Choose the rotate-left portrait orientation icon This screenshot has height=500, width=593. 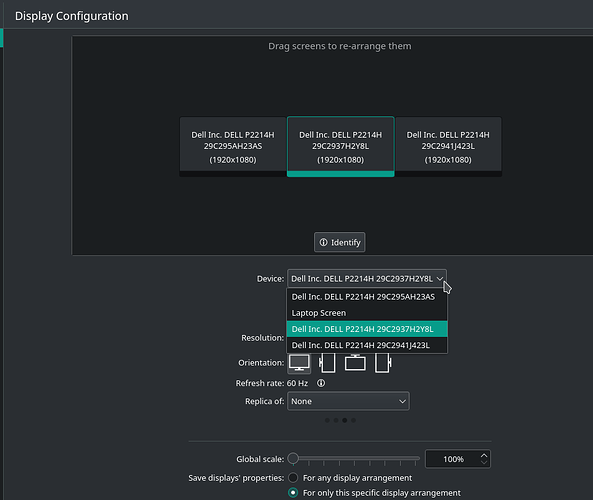[x=327, y=363]
